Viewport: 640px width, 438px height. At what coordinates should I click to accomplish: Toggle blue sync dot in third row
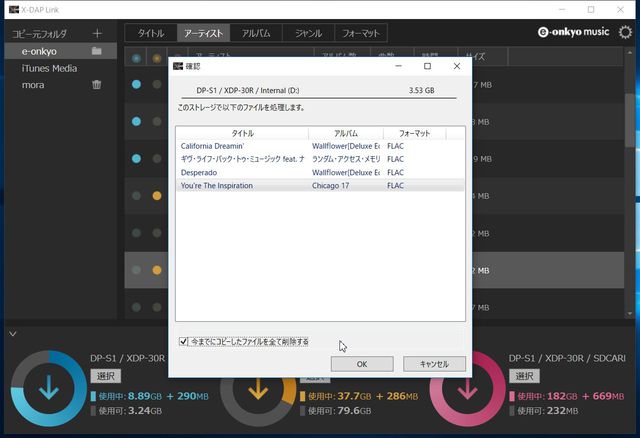(x=136, y=158)
